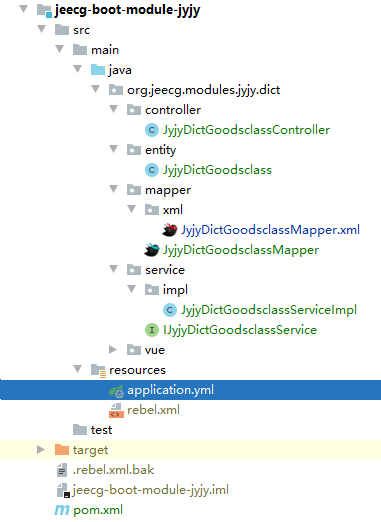Open JyjyDictGoodsclassController class
The height and width of the screenshot is (522, 381).
[246, 130]
